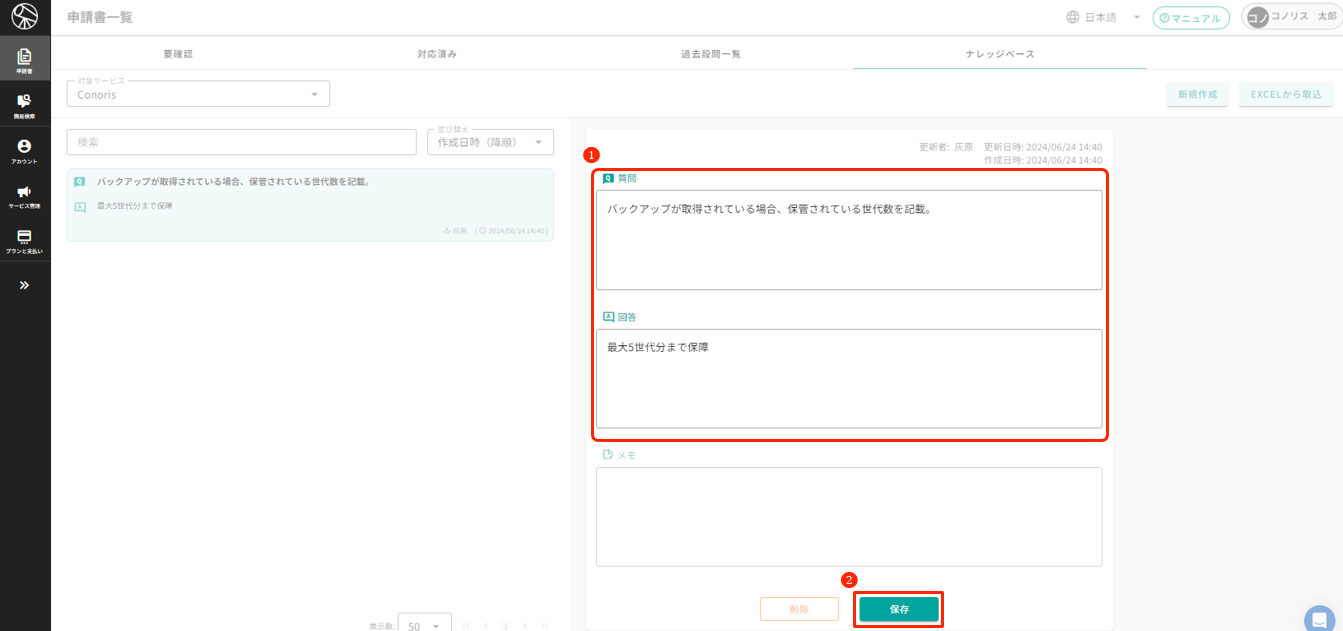
Task: Click the メモ note icon above the memo field
Action: [606, 455]
